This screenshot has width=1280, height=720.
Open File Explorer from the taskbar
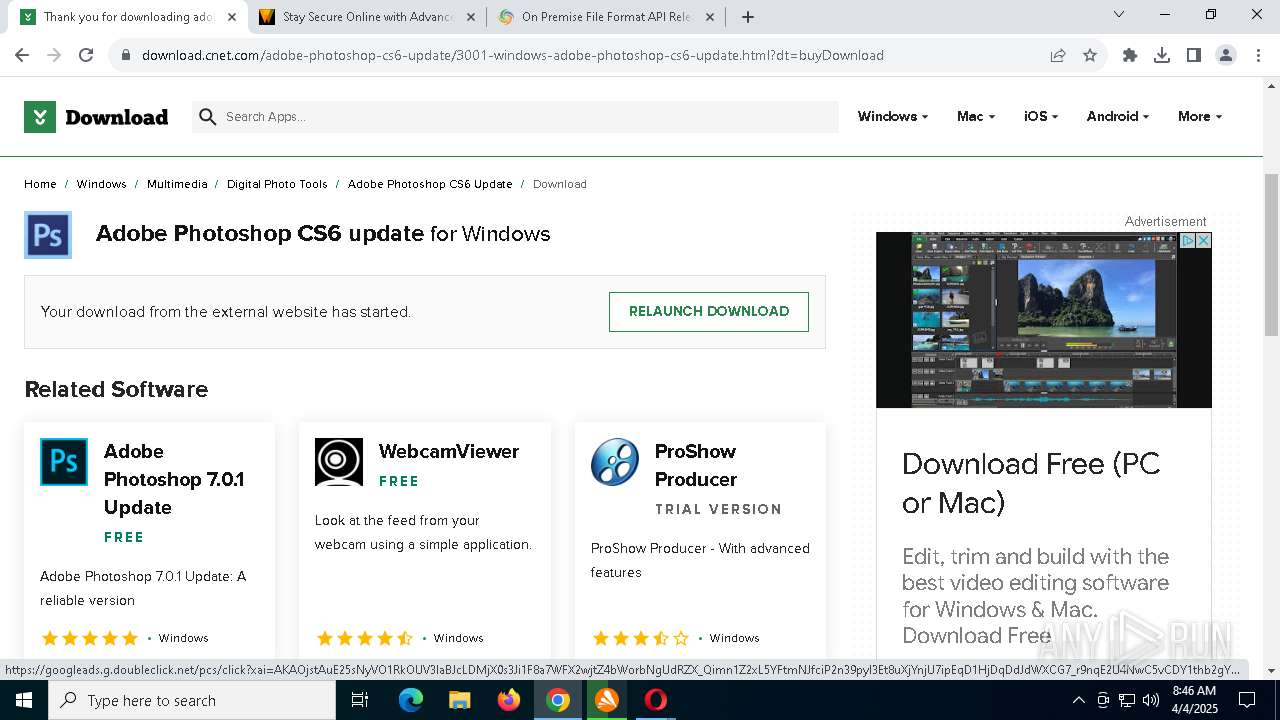tap(460, 700)
